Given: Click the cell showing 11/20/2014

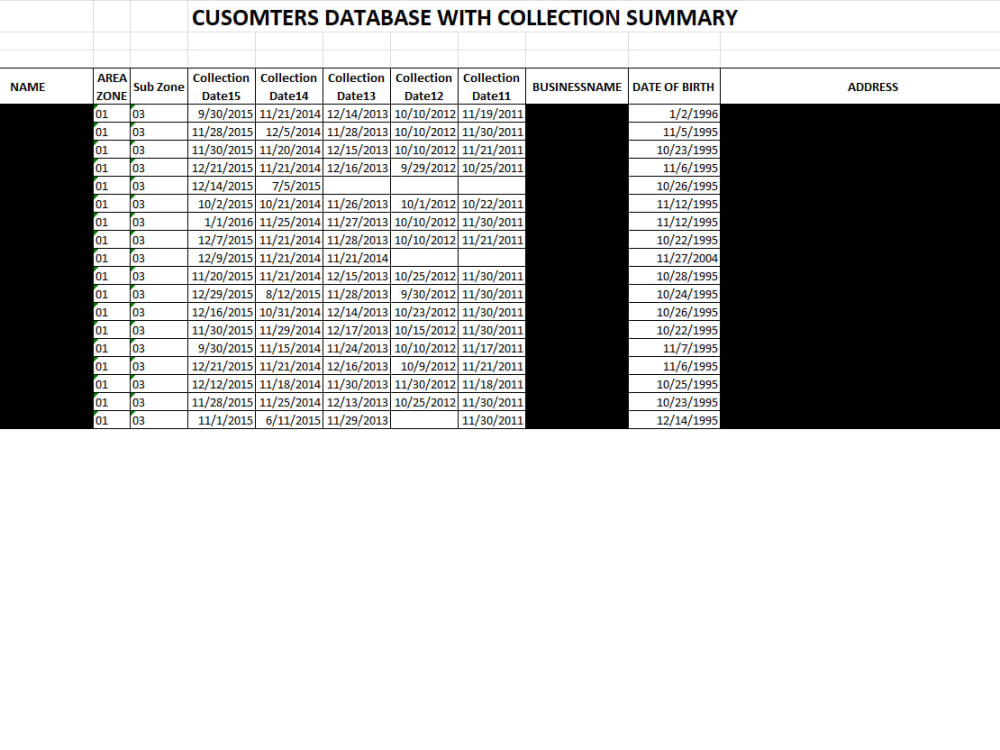Looking at the screenshot, I should (289, 150).
